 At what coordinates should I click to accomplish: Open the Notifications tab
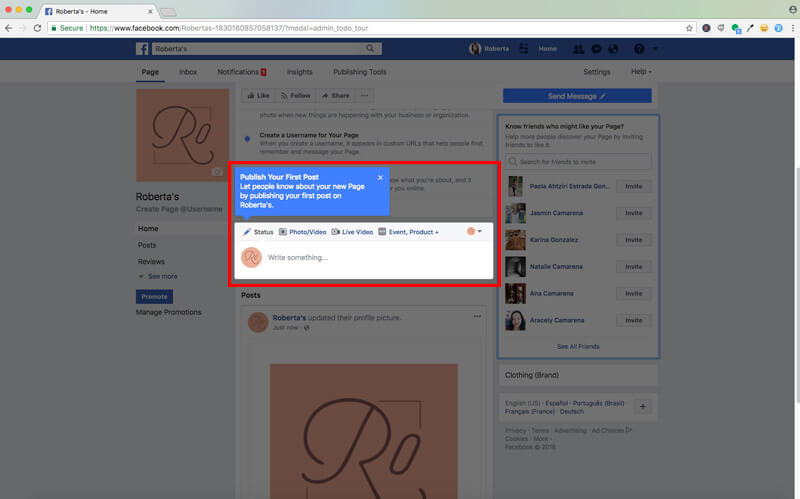pos(242,72)
